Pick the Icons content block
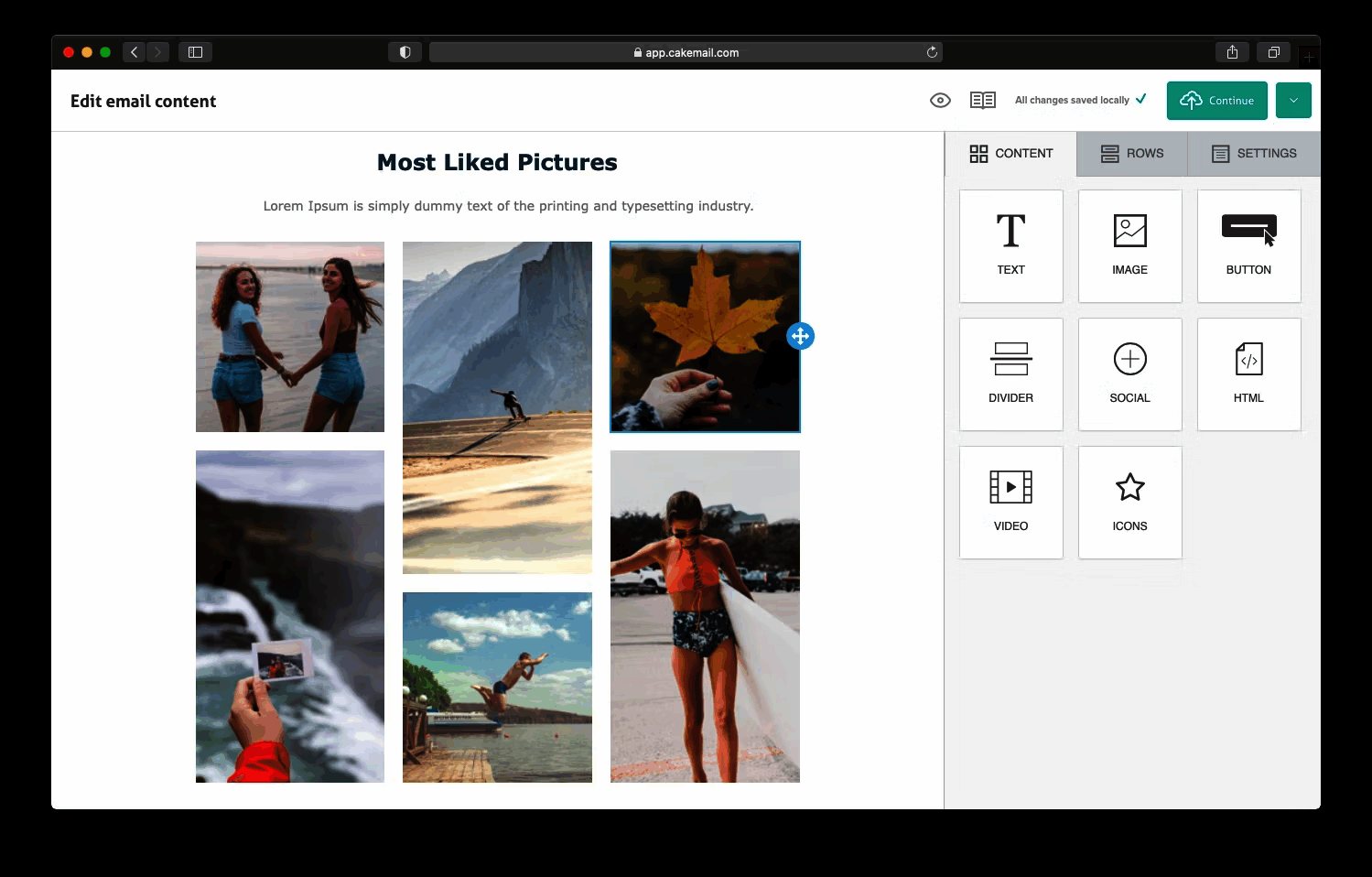 1129,502
